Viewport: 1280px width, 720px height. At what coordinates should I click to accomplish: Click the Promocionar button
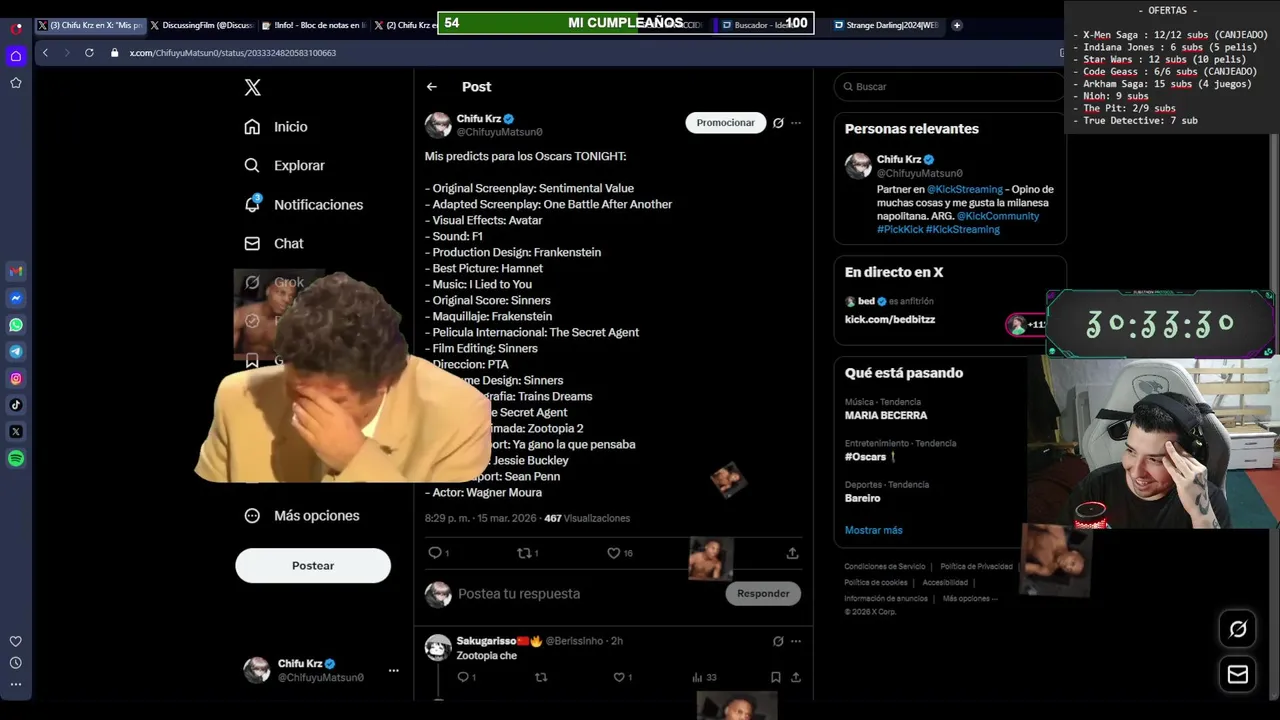tap(726, 123)
